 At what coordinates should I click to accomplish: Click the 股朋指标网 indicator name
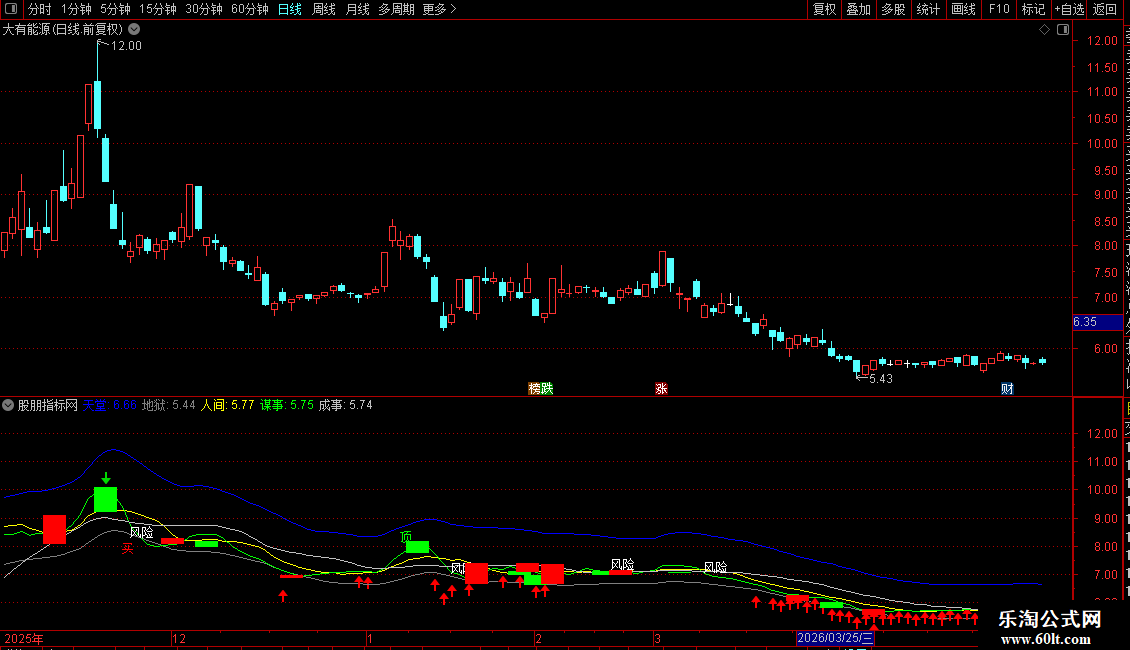tap(48, 405)
